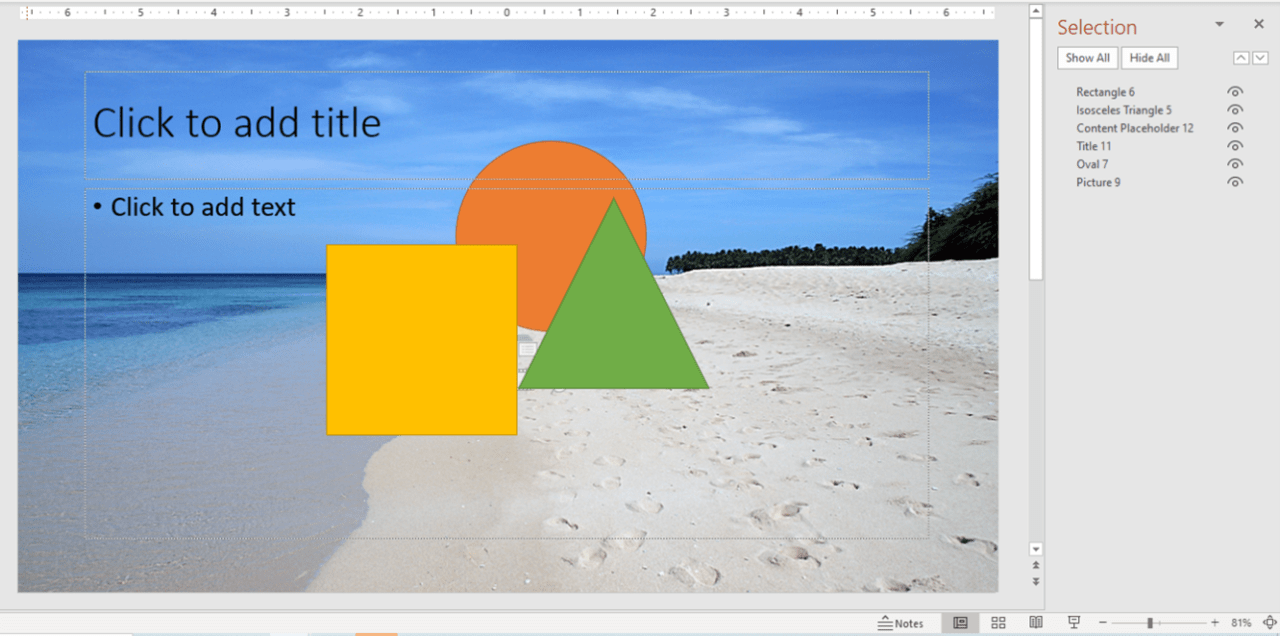
Task: Hide Rectangle 6 using its eye toggle
Action: [1235, 91]
